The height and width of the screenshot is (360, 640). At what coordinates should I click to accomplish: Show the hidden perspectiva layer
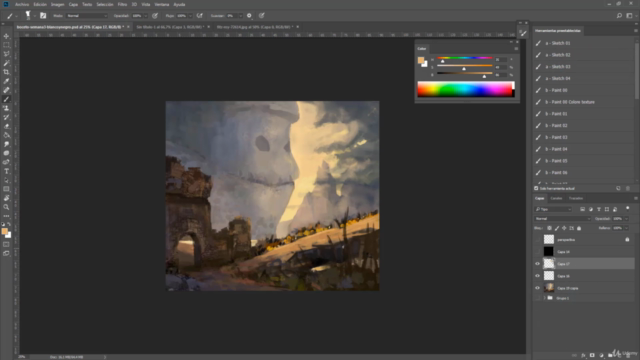537,240
